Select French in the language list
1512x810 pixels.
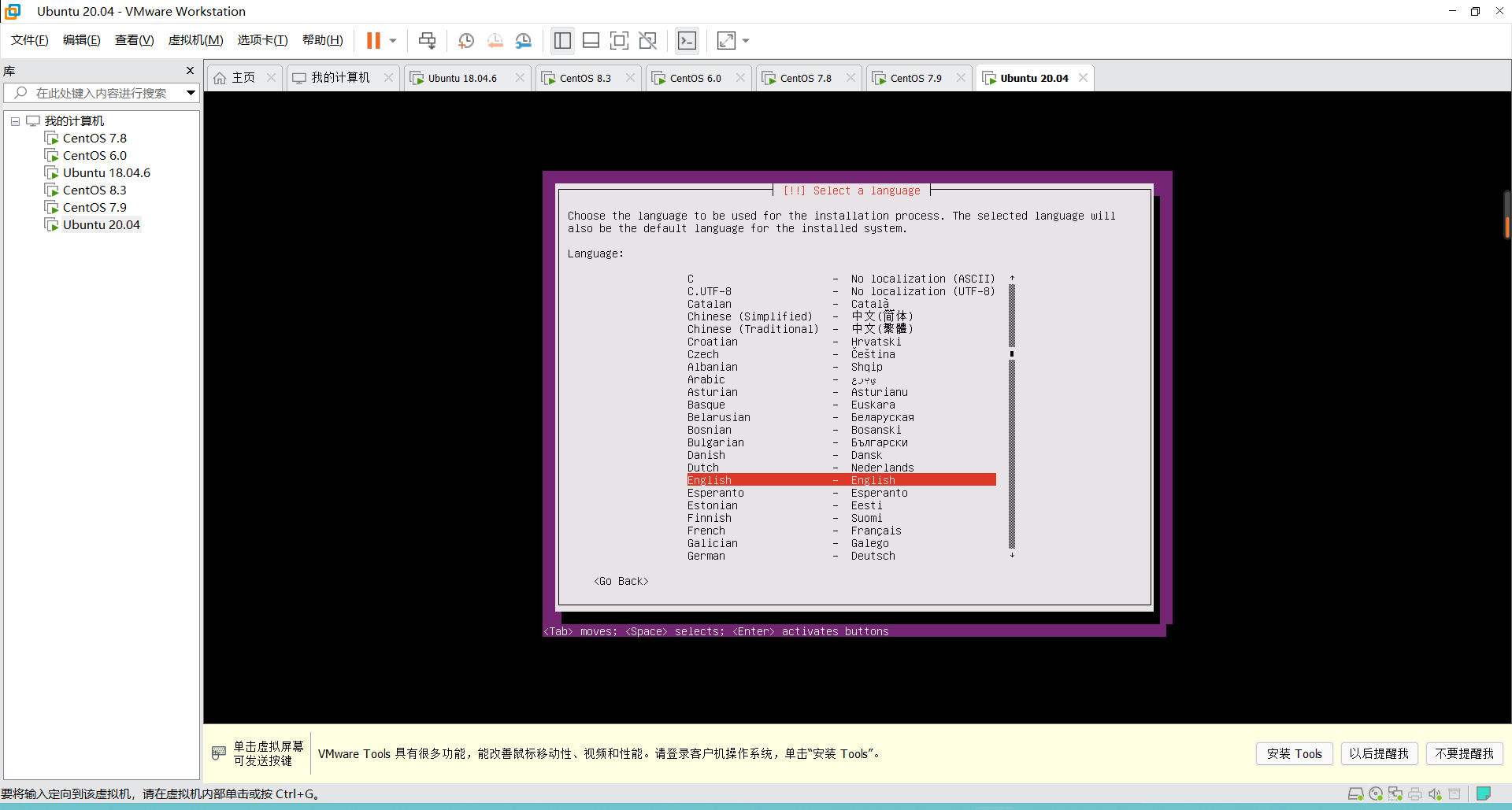point(841,531)
